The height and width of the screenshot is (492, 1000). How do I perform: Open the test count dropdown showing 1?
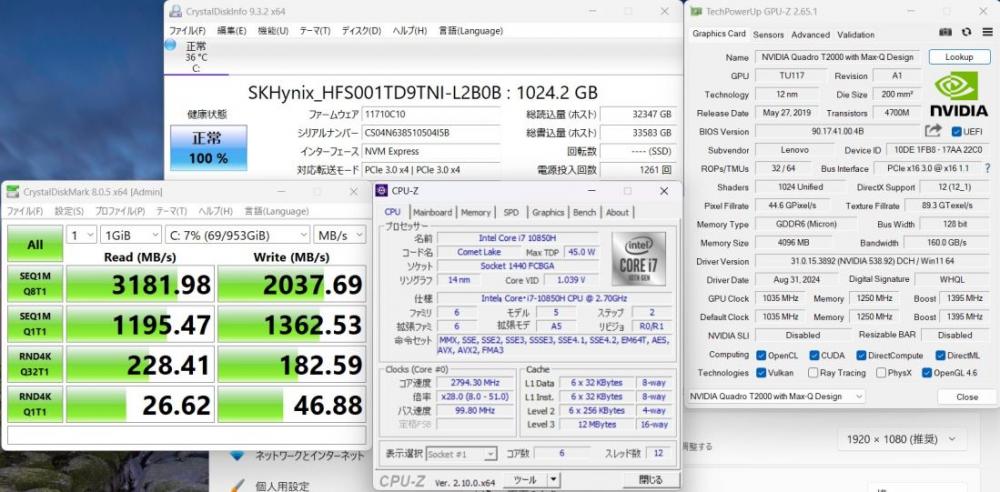pos(82,235)
